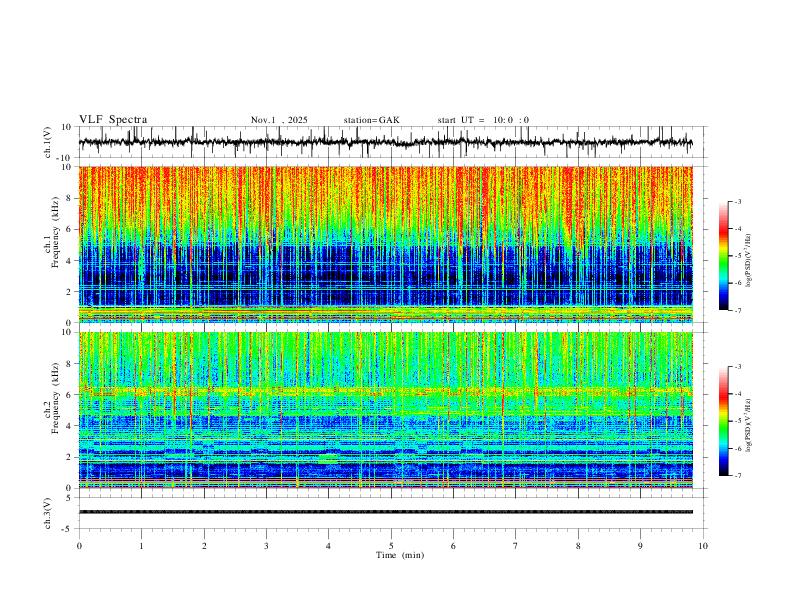
Task: Click the "-3" tick on ch.2 colorbar
Action: 738,367
